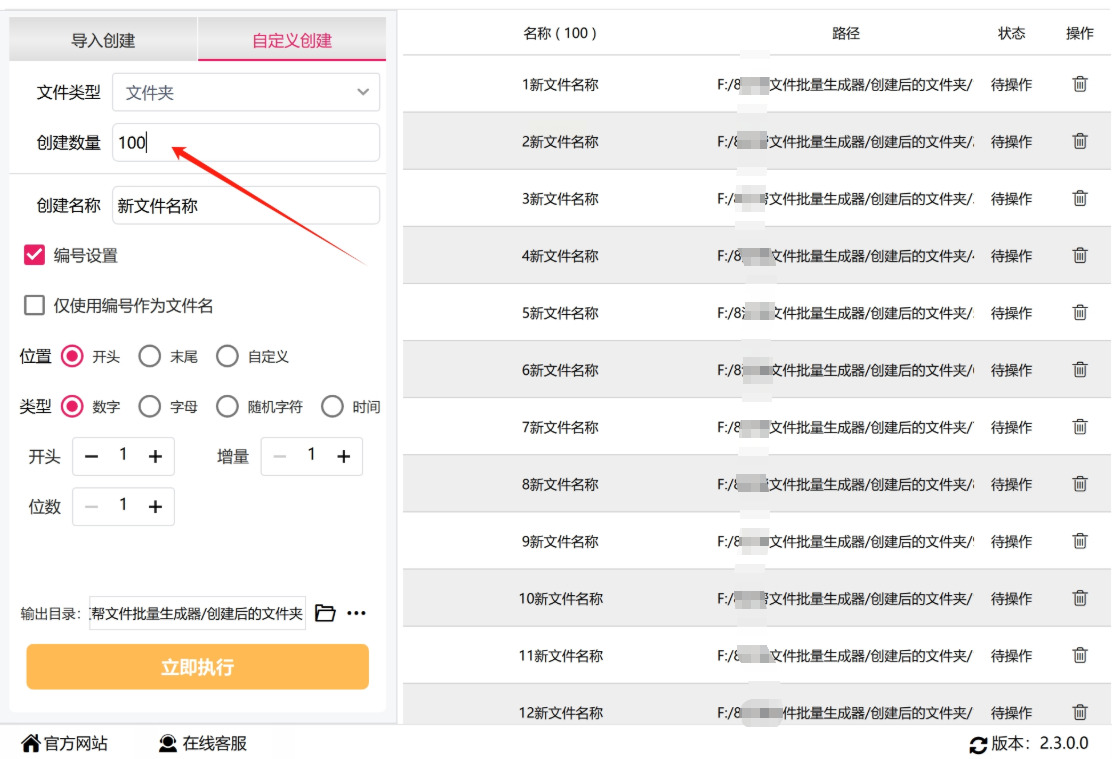
Task: Increase the 开头 start number
Action: (155, 456)
